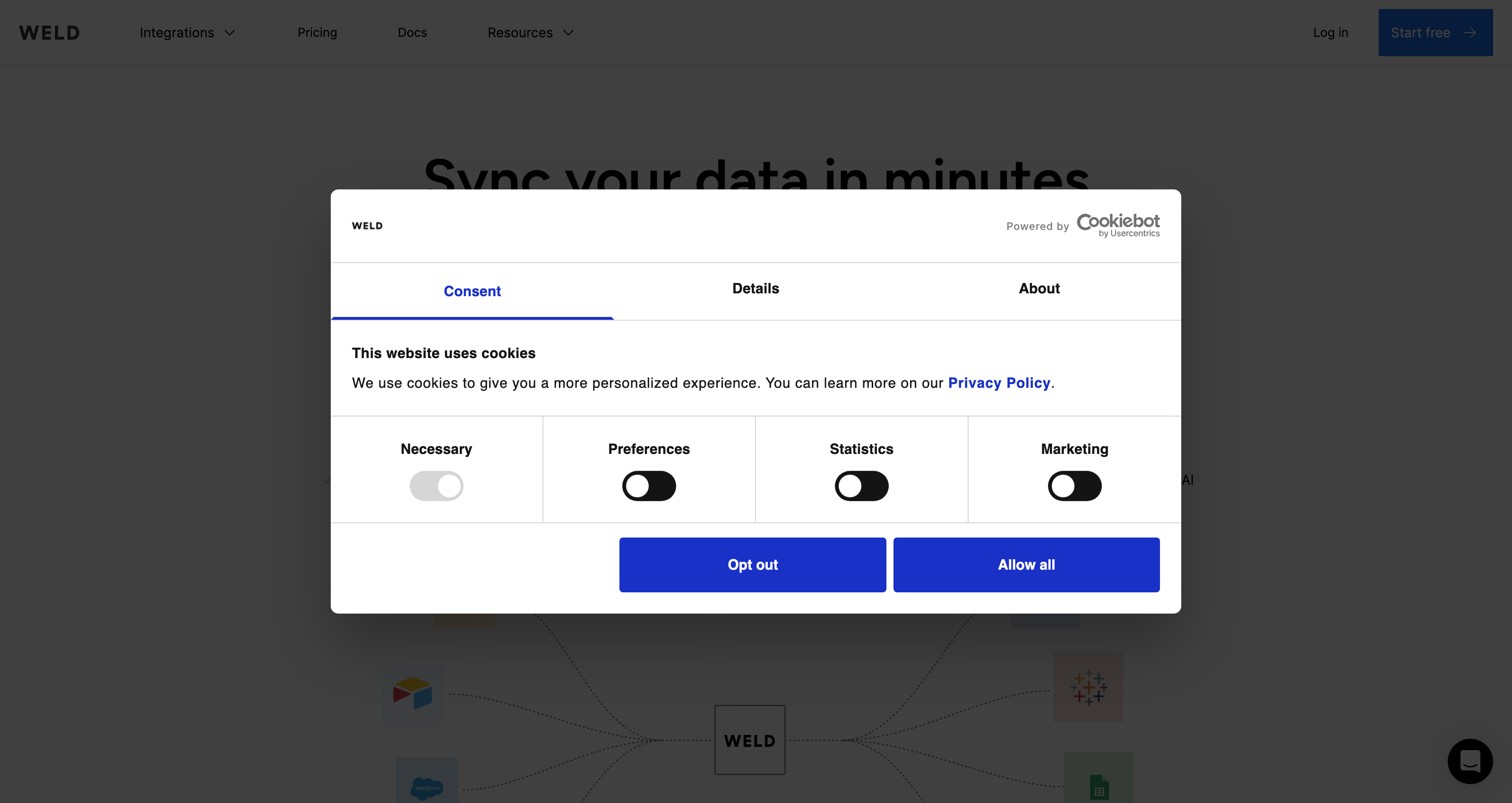This screenshot has height=803, width=1512.
Task: Switch to the Details tab
Action: tap(756, 289)
